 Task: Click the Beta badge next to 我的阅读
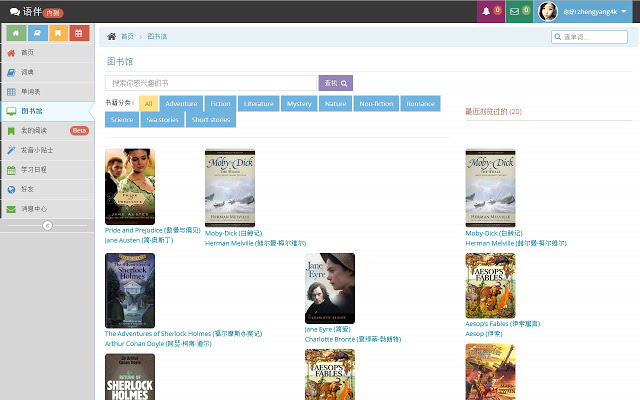[79, 131]
